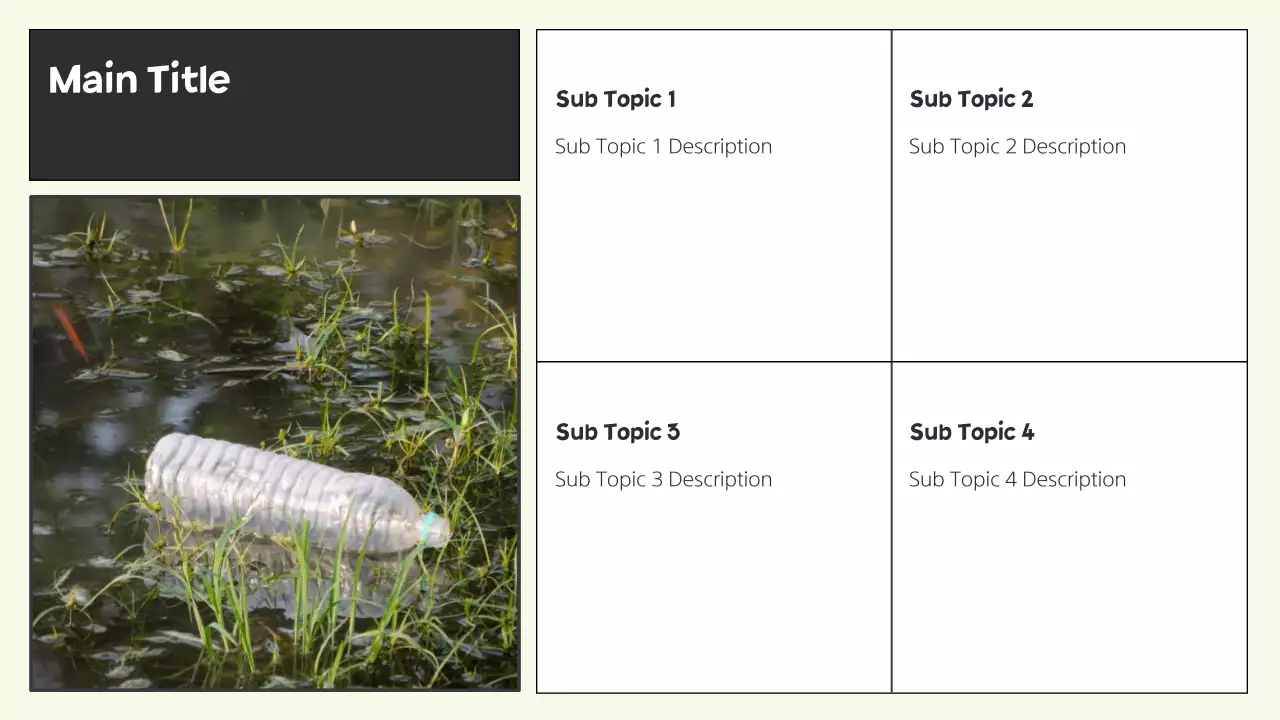The width and height of the screenshot is (1280, 720).
Task: Click the dark banner area below Main Title
Action: (274, 145)
